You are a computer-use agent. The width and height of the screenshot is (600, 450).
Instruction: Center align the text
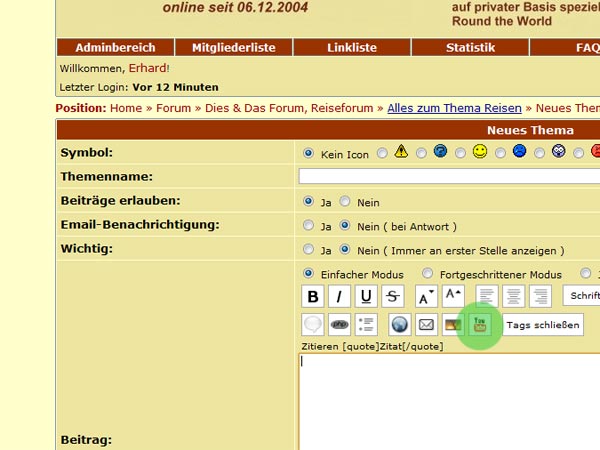[514, 296]
